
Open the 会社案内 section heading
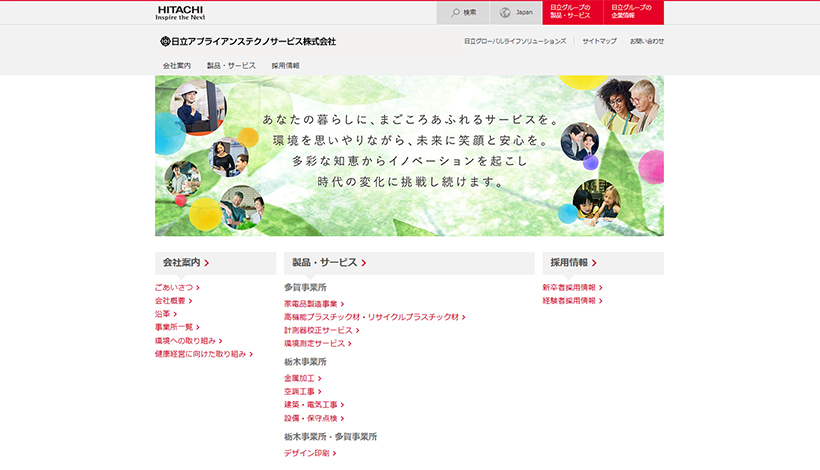click(x=215, y=263)
